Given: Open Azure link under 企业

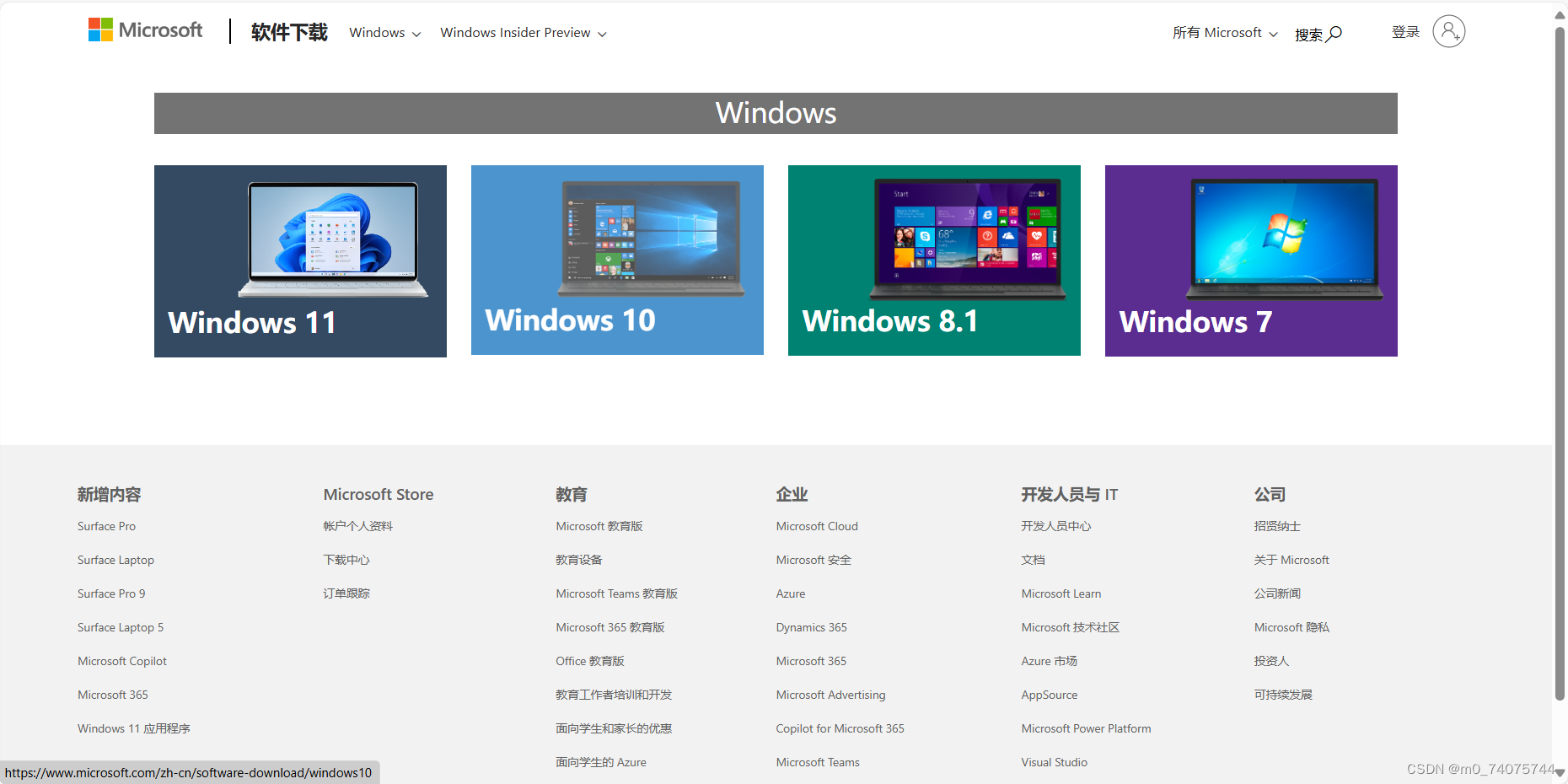Looking at the screenshot, I should [x=791, y=593].
